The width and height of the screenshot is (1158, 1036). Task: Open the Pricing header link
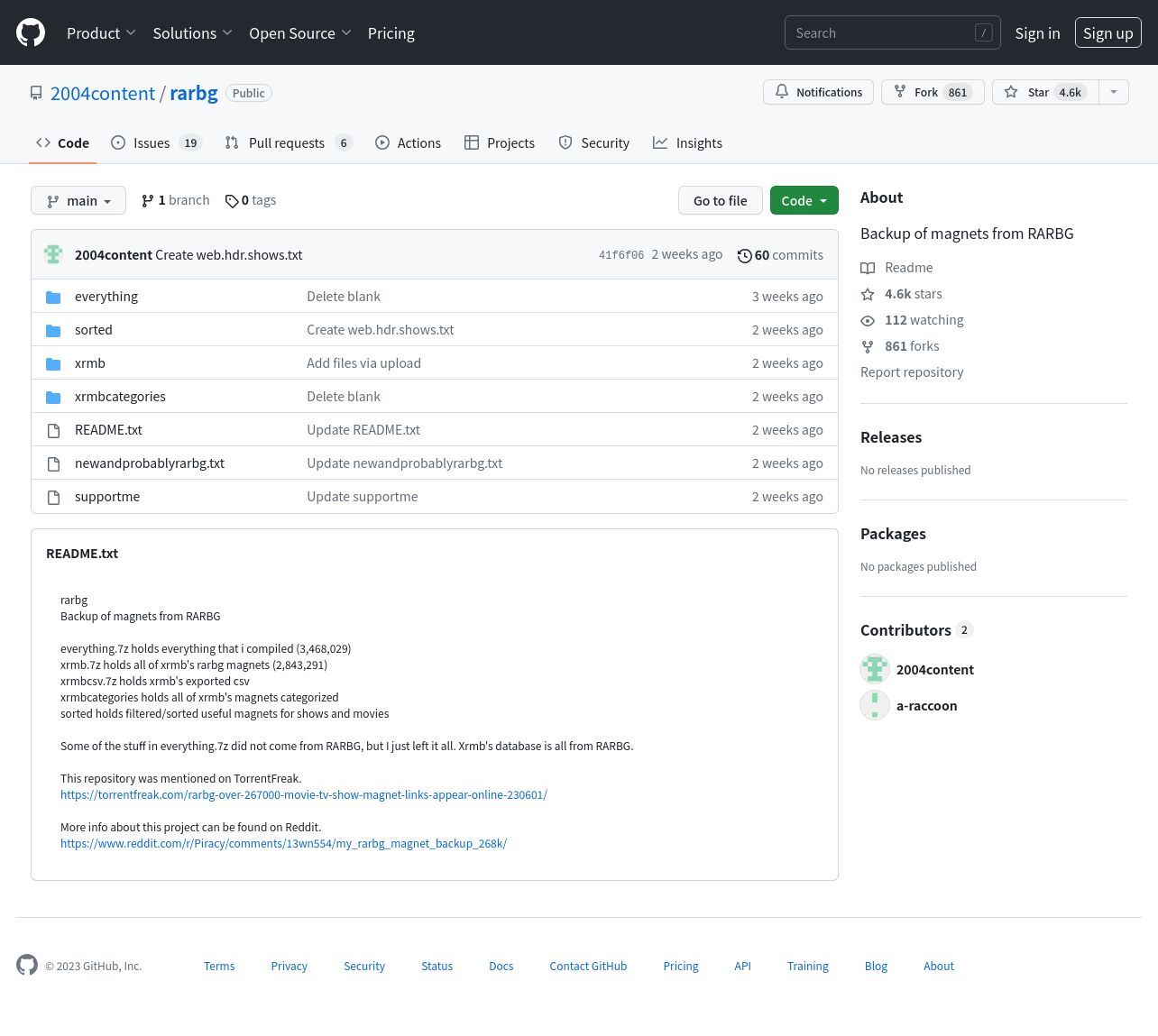[x=391, y=33]
